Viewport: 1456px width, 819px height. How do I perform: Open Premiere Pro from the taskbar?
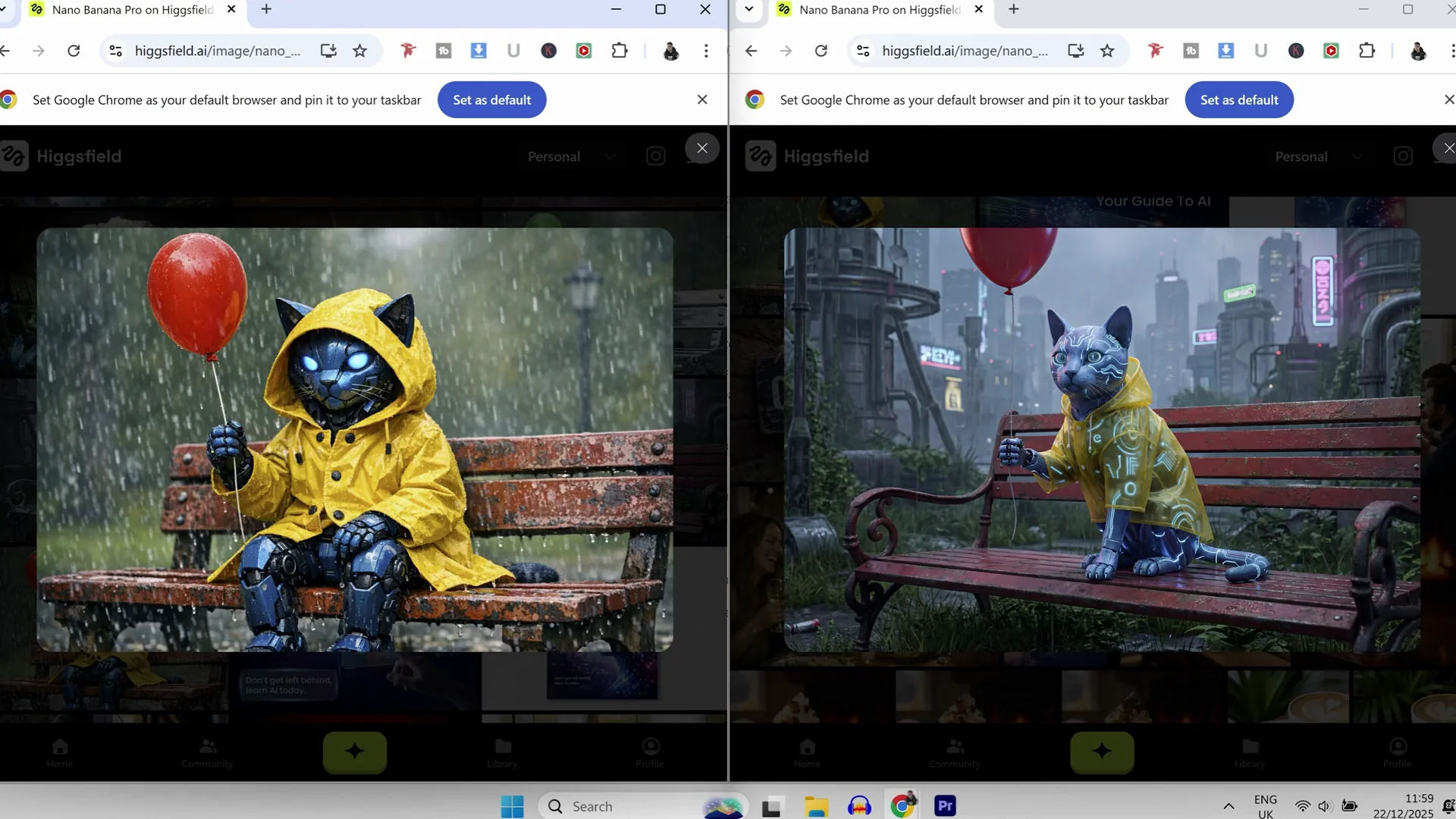[944, 805]
